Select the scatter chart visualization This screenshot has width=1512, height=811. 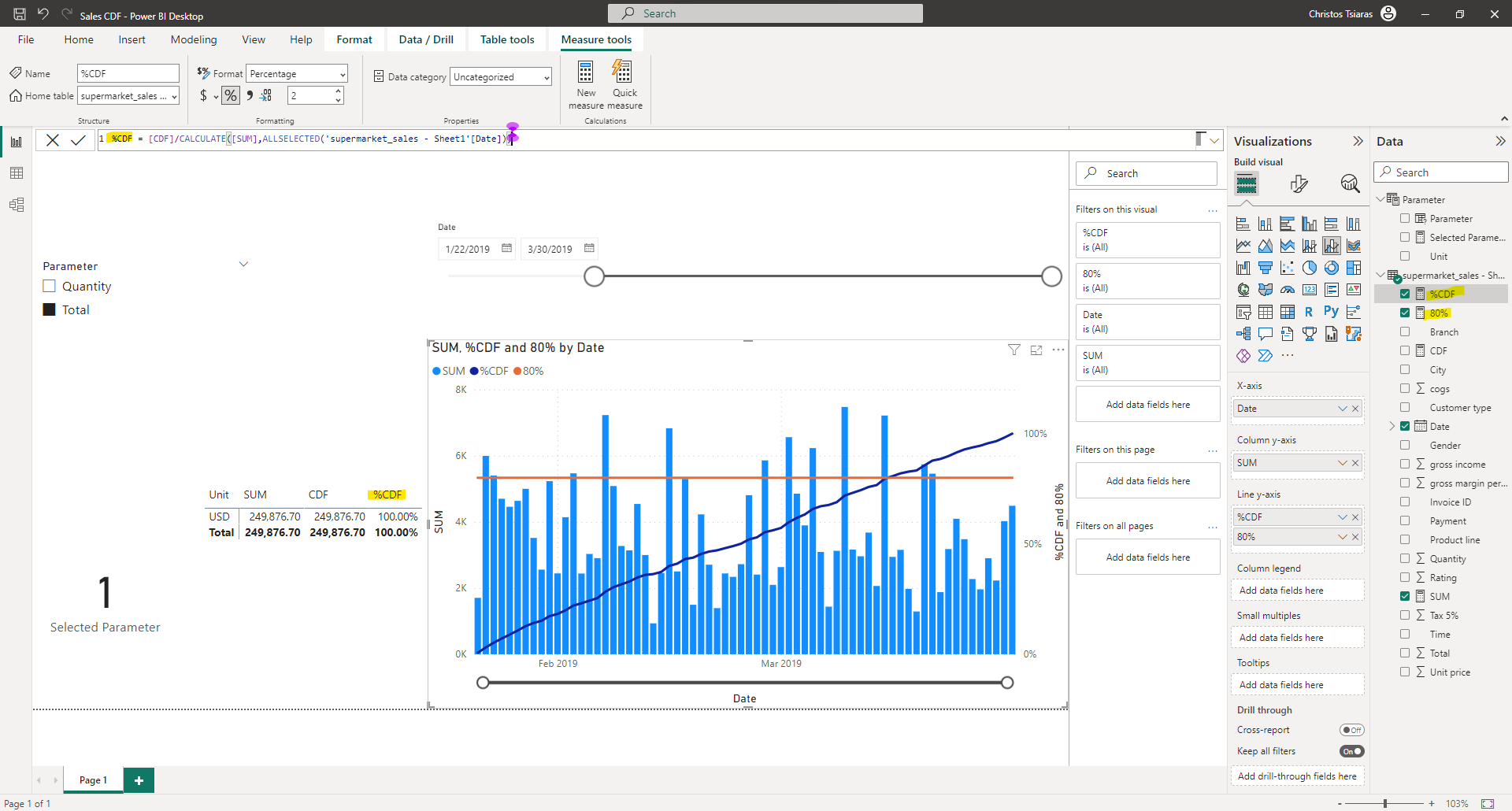pos(1287,268)
